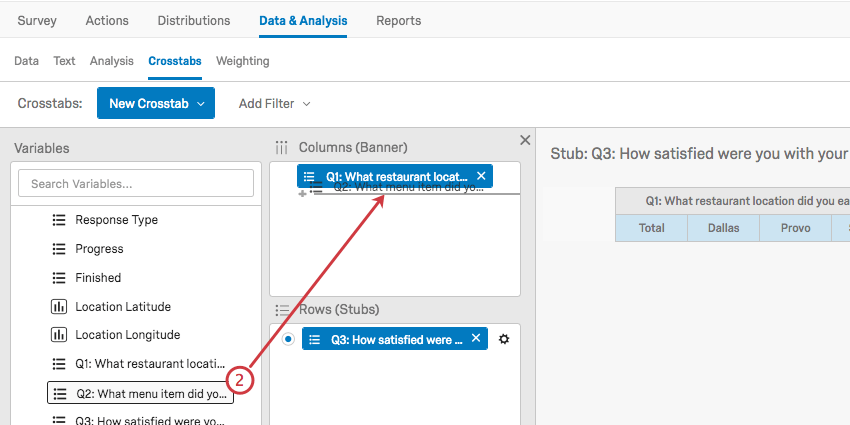Close the variables panel with the X
The width and height of the screenshot is (850, 425).
(x=525, y=140)
